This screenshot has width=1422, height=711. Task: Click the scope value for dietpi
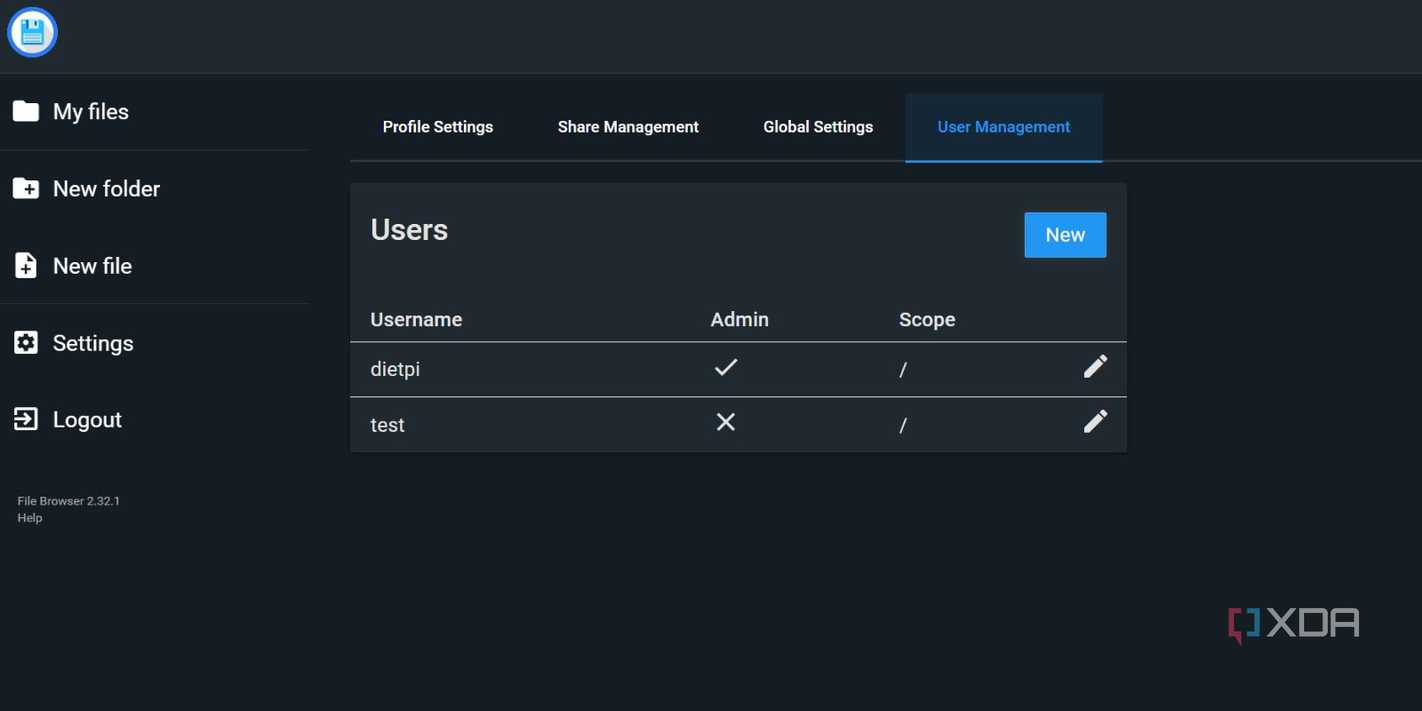pyautogui.click(x=903, y=370)
